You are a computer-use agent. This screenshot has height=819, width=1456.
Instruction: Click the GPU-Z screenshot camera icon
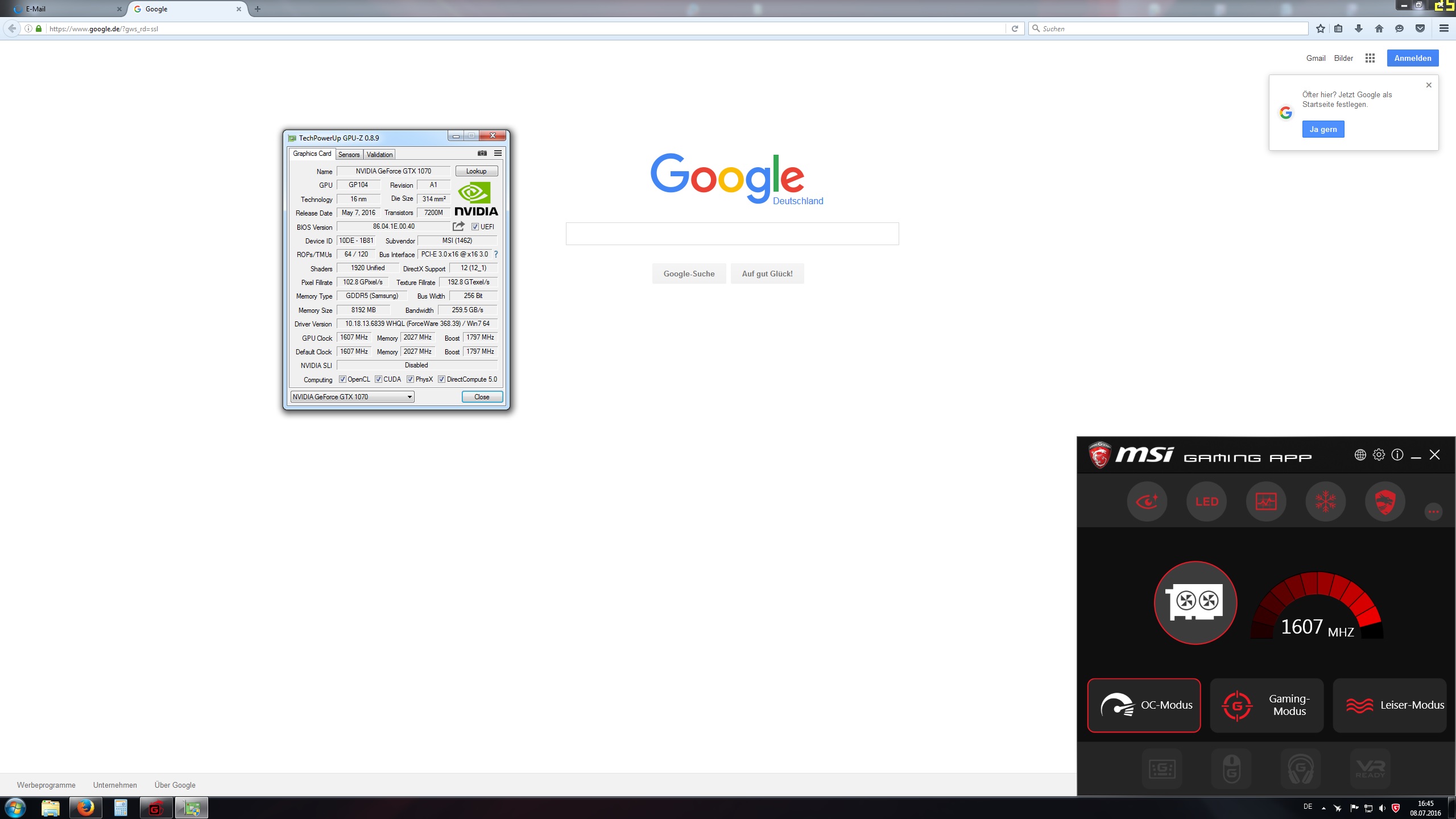pos(482,153)
